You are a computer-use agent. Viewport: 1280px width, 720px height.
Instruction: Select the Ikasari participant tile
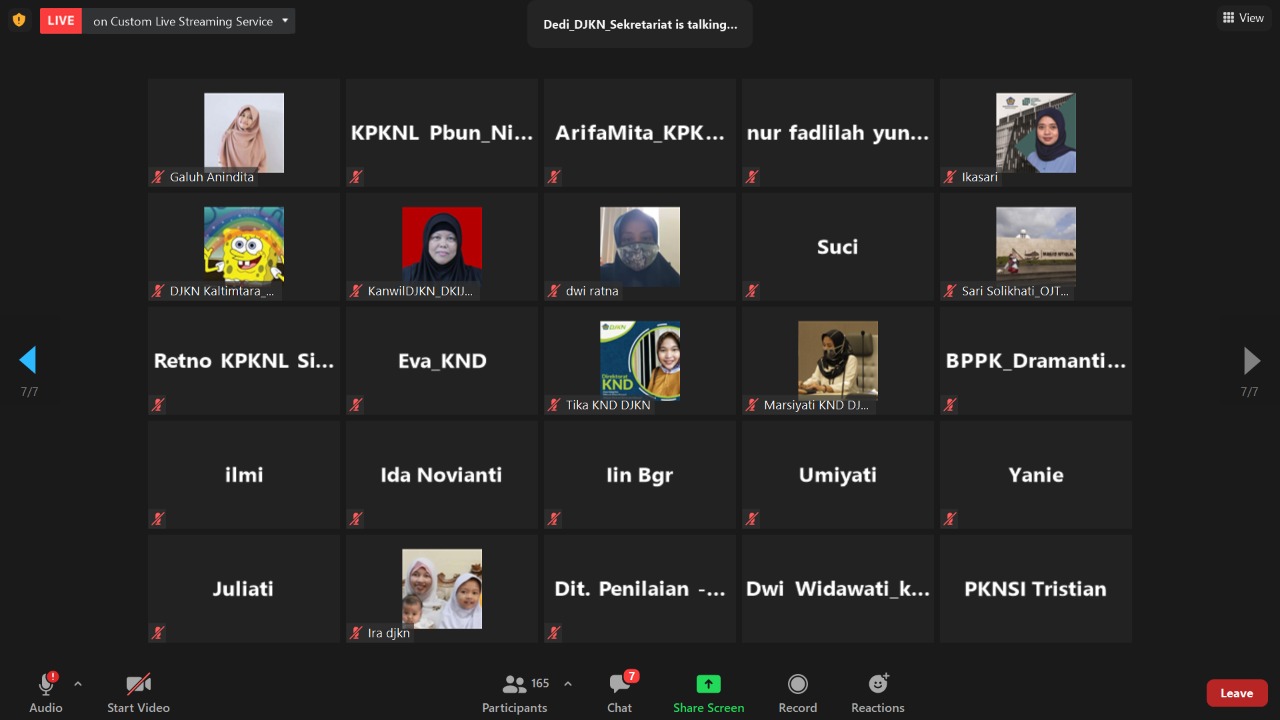pyautogui.click(x=1035, y=133)
